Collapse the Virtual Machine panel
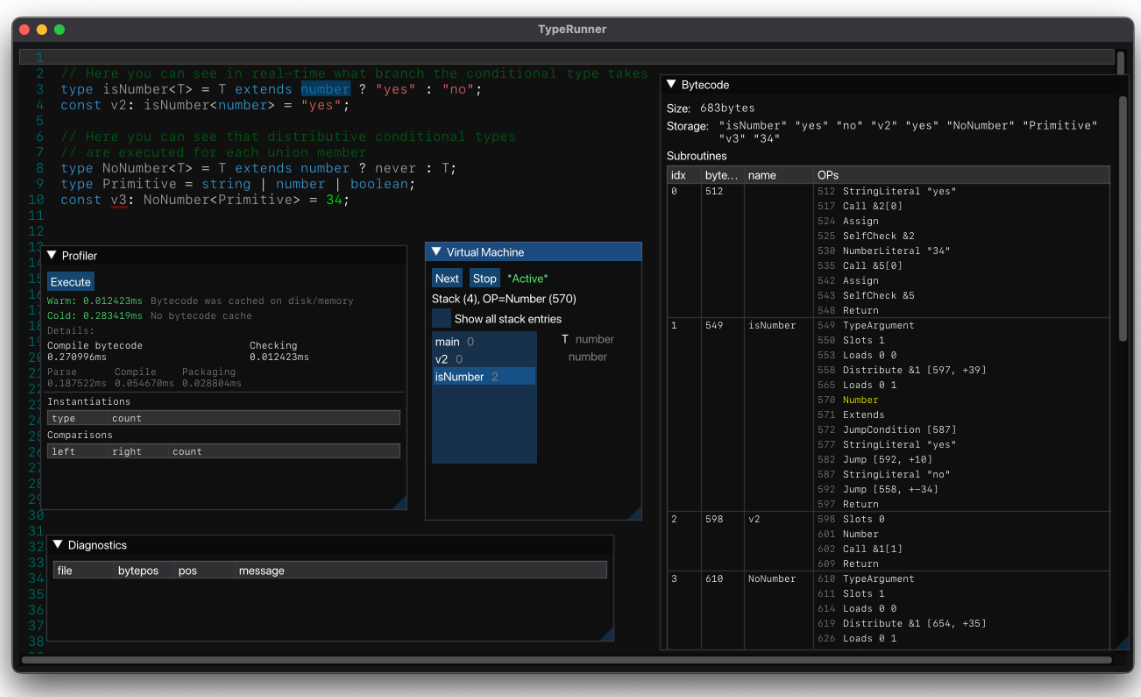The height and width of the screenshot is (697, 1141). click(437, 251)
